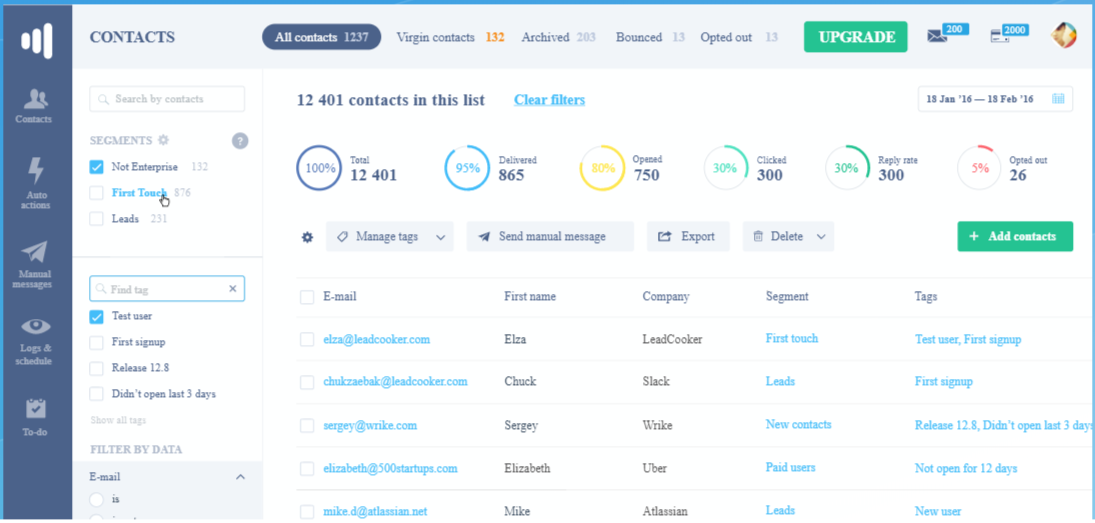Screen dimensions: 1095x523
Task: Select the E-mail filter 'is' radio button
Action: pyautogui.click(x=96, y=499)
